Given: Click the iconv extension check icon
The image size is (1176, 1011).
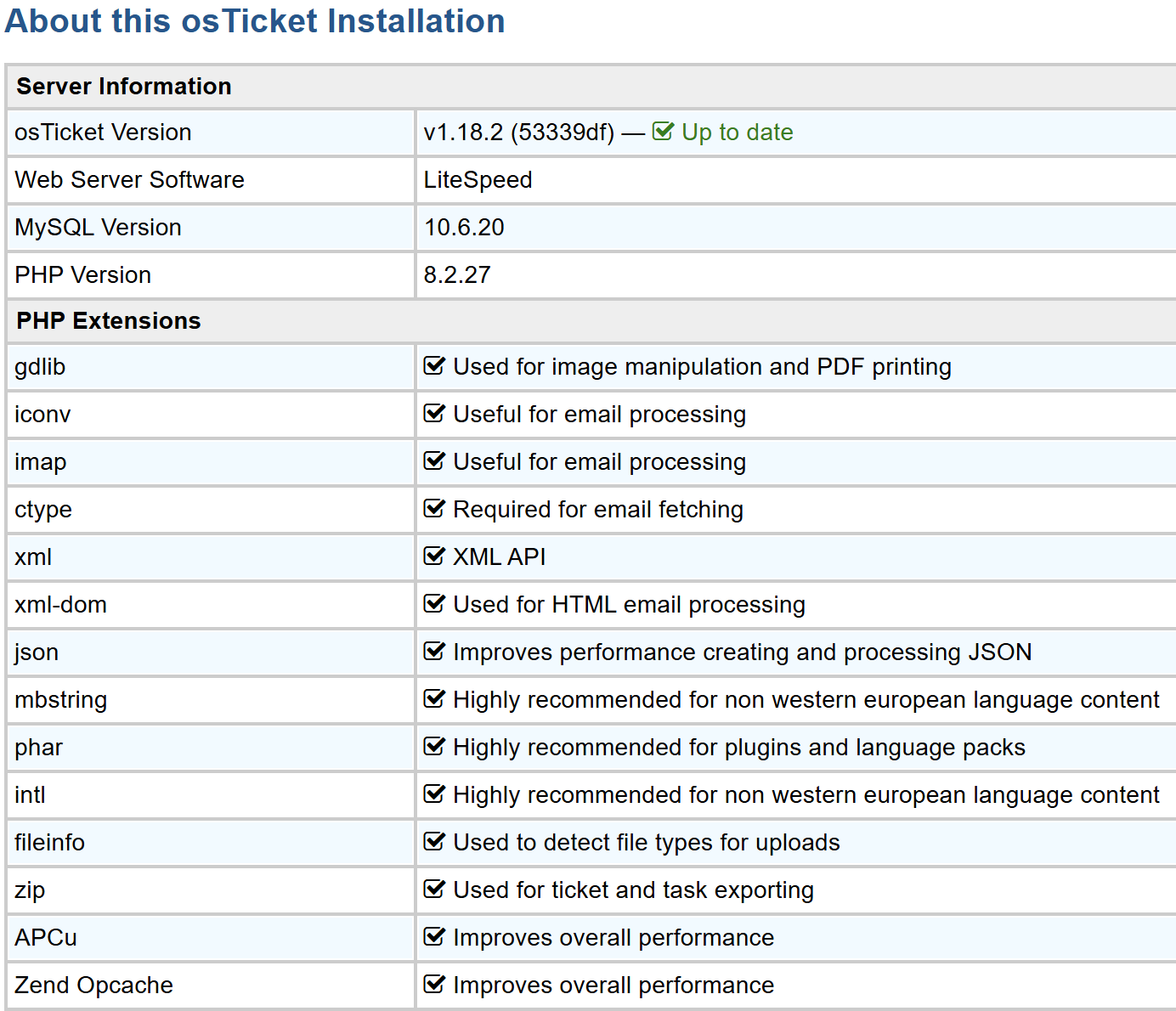Looking at the screenshot, I should (434, 414).
